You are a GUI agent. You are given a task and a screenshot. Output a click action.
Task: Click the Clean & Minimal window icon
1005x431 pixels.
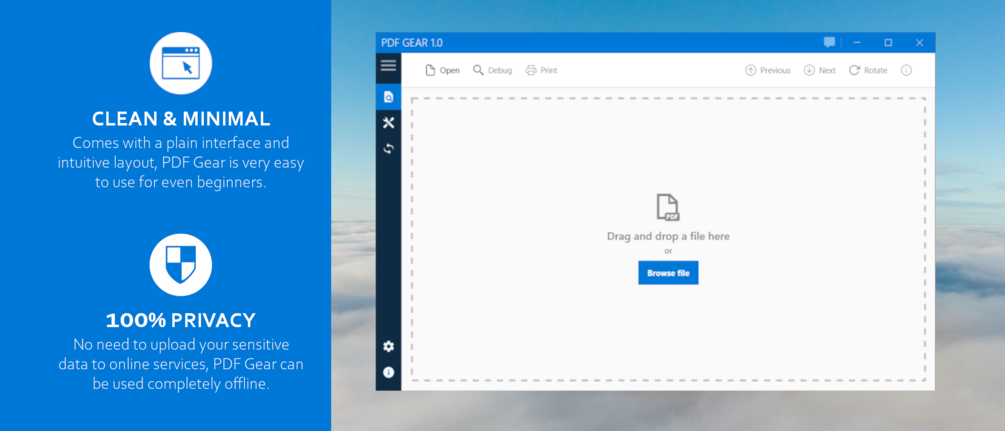(x=181, y=63)
